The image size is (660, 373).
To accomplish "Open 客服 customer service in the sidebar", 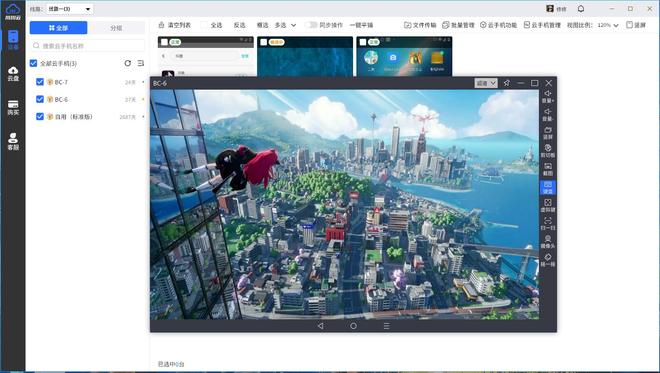I will [13, 141].
